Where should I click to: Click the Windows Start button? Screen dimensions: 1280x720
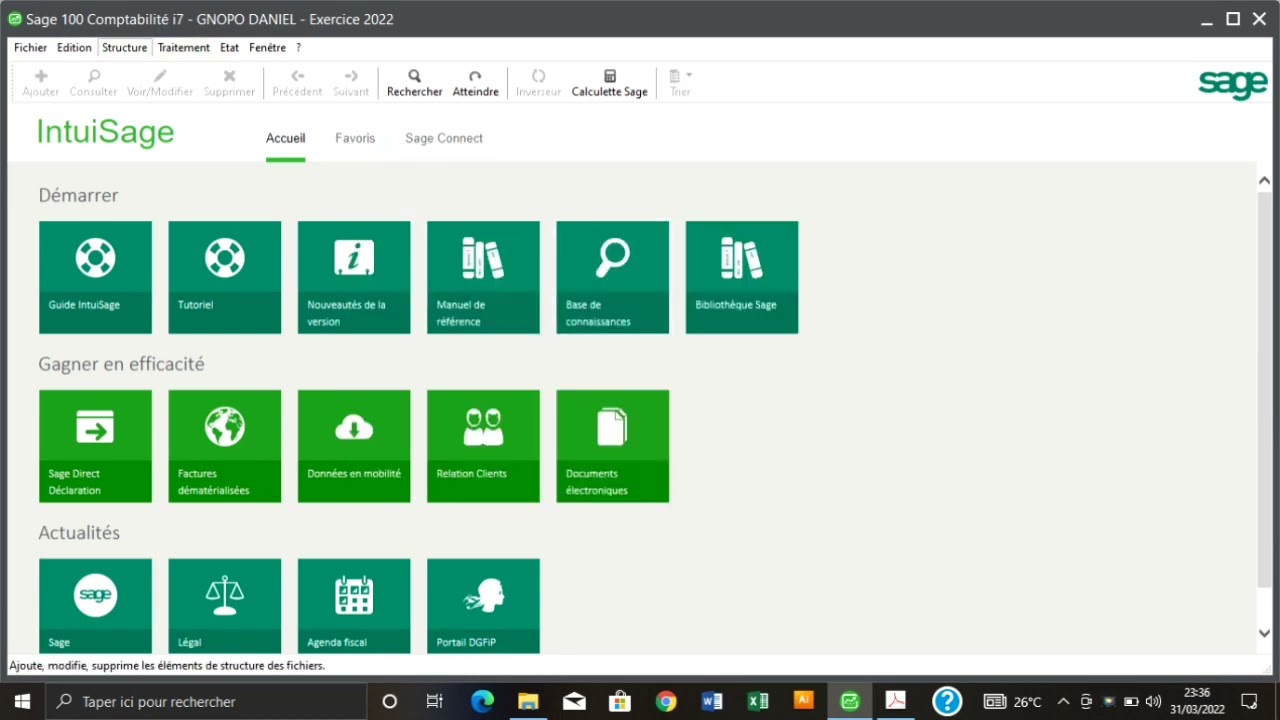click(22, 702)
